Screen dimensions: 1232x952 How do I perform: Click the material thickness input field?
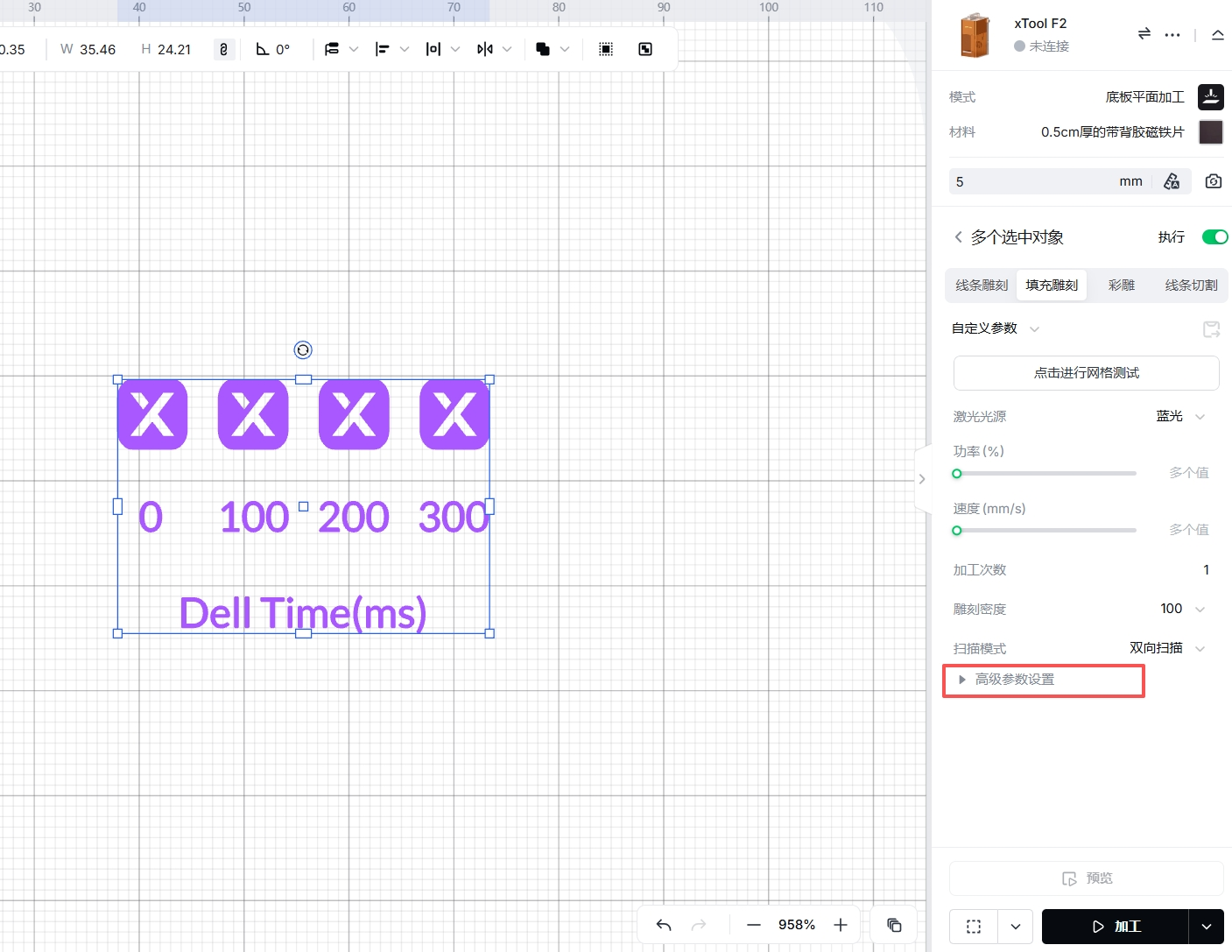pos(1033,181)
